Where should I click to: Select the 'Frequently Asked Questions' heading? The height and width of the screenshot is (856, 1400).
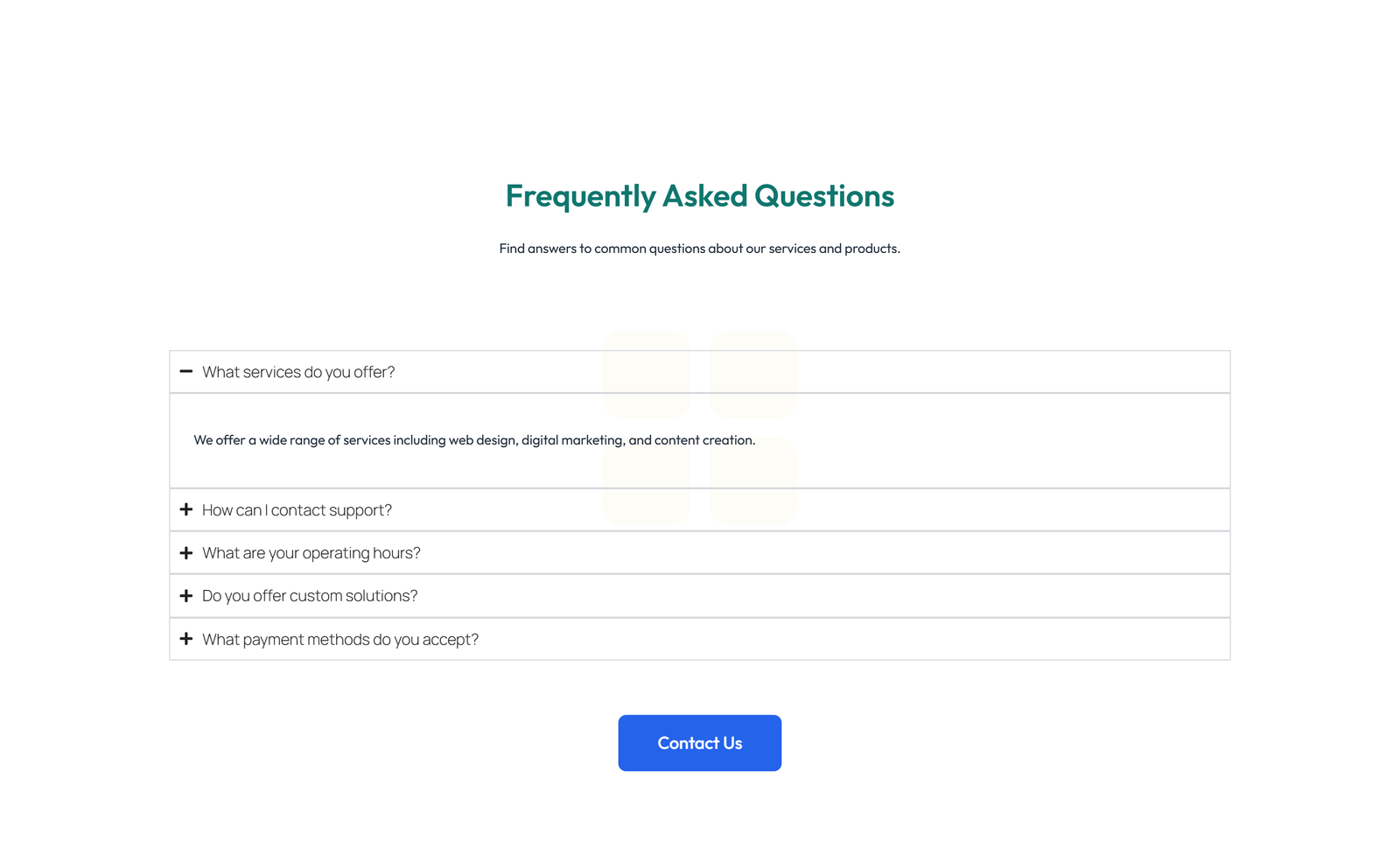click(699, 196)
